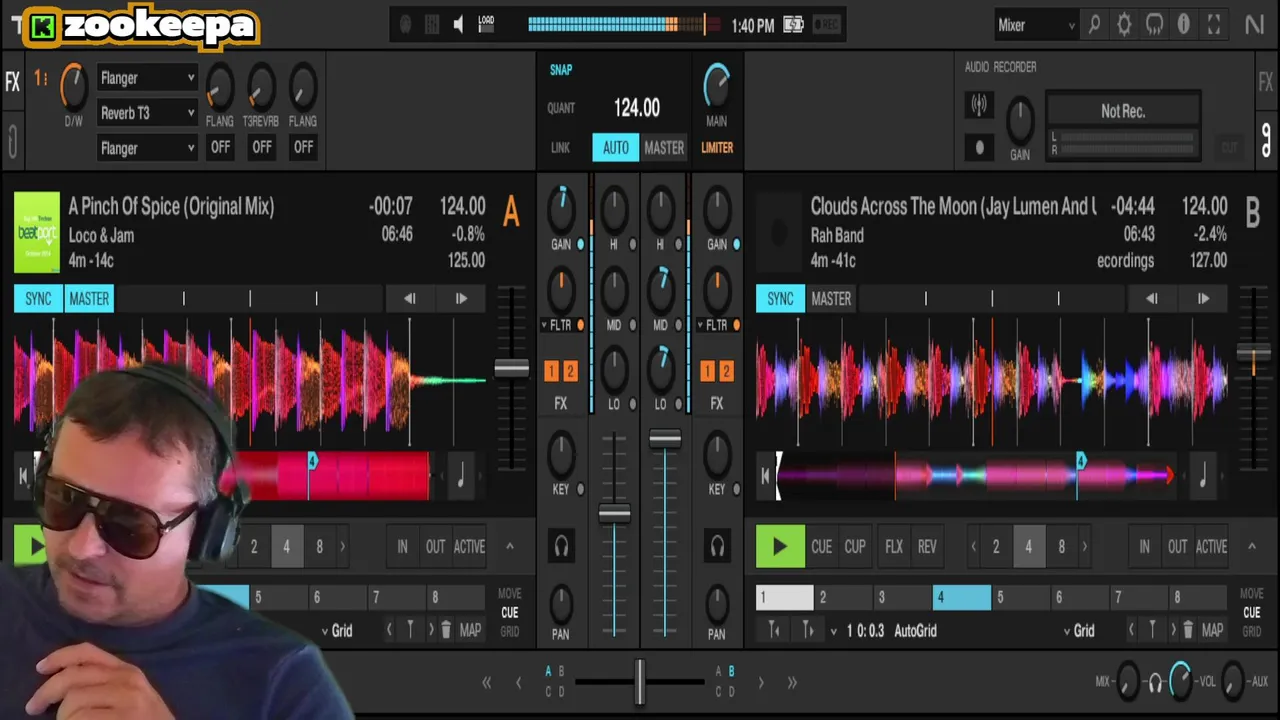
Task: Click the broadcasting antenna icon in Audio Recorder
Action: (979, 104)
